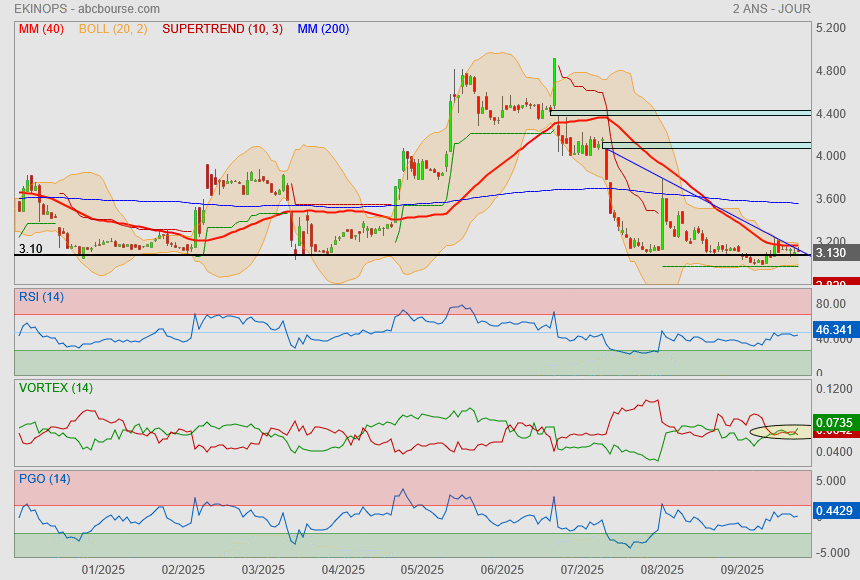Click the 4.400 price axis level
860x580 pixels.
click(832, 114)
